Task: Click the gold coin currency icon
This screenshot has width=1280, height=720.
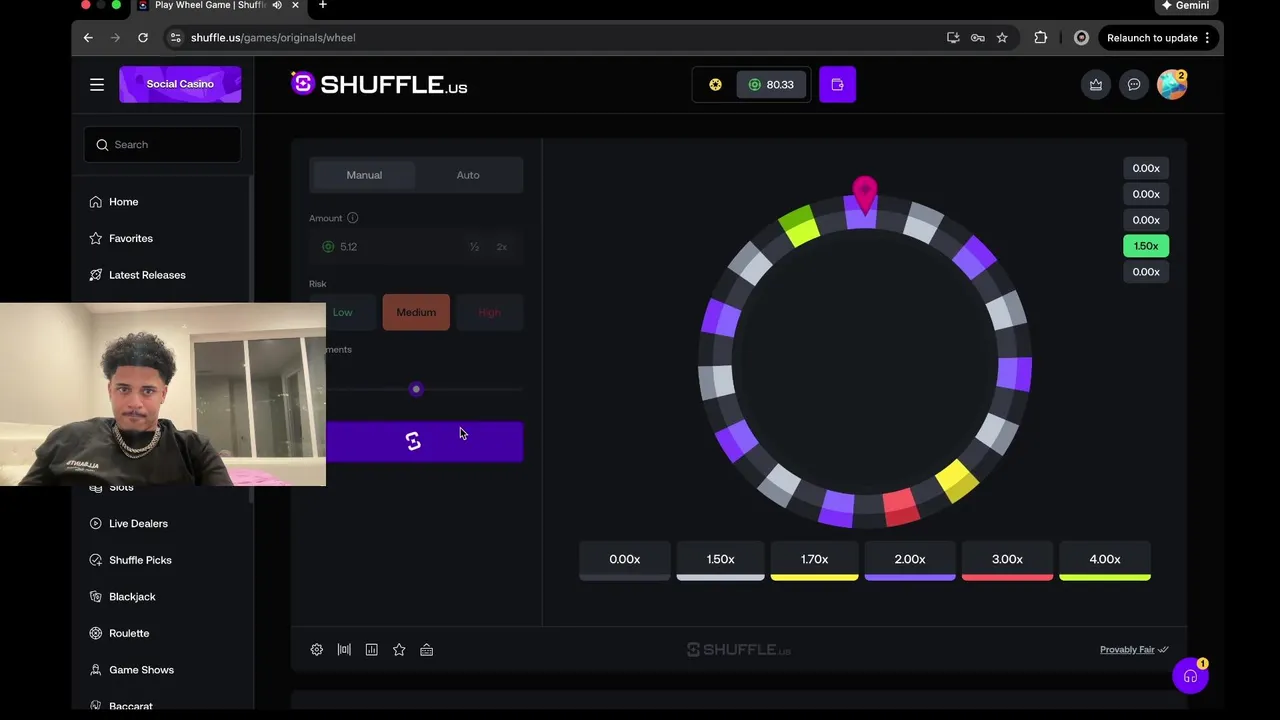Action: tap(715, 85)
